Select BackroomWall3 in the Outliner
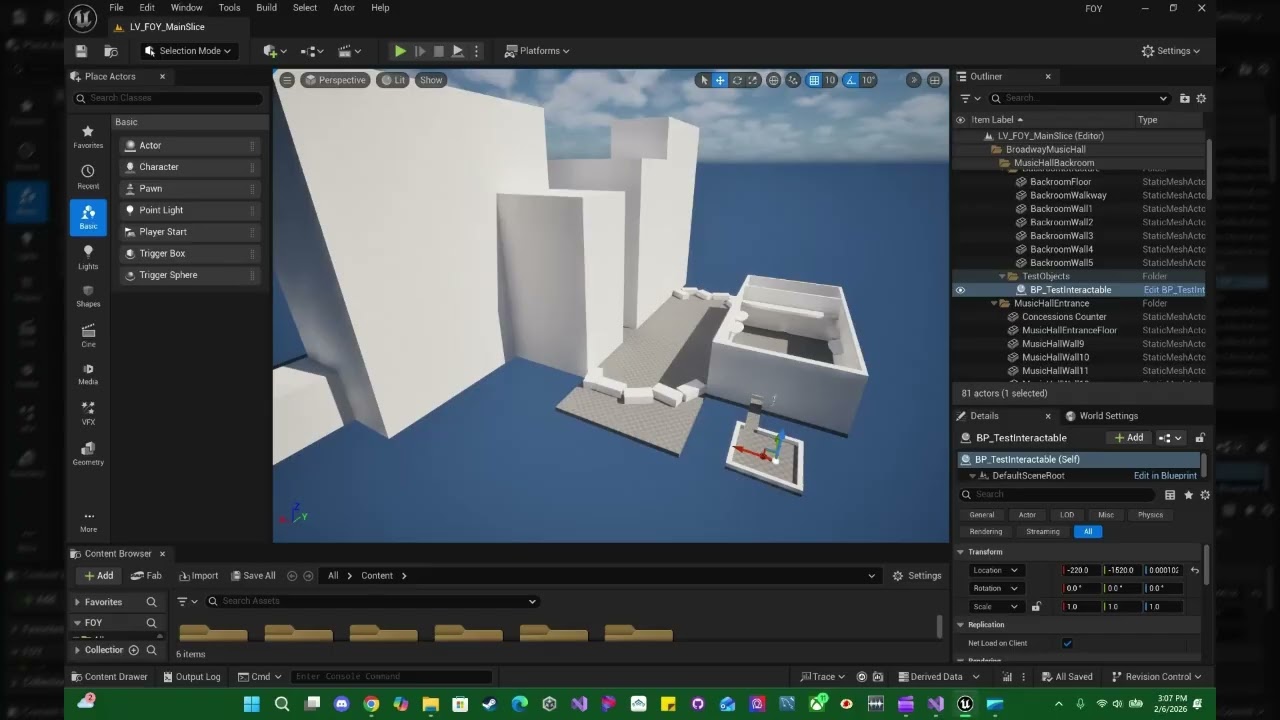1280x720 pixels. tap(1061, 236)
